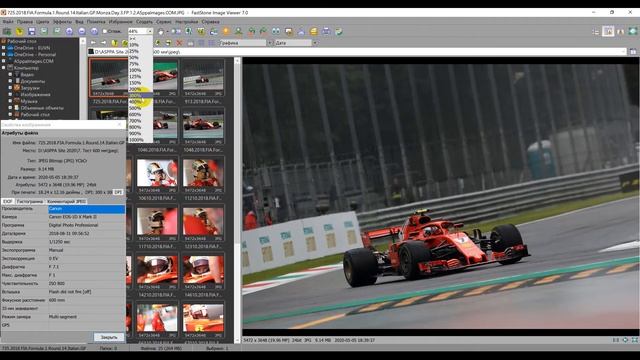
Task: Open the Настройки menu
Action: 187,22
